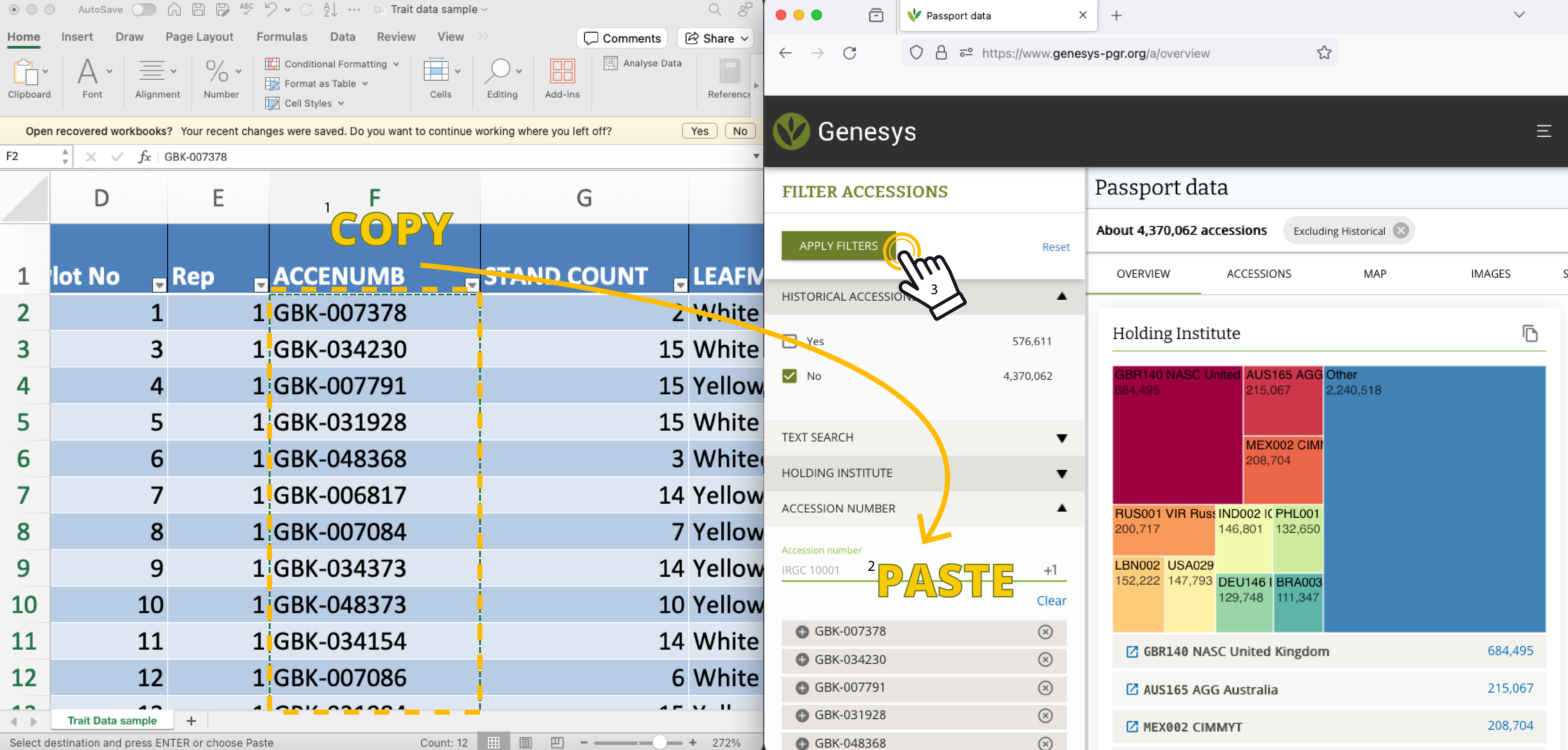Click Clear under accession number field
Screen dimensions: 1568x750
coord(1051,601)
